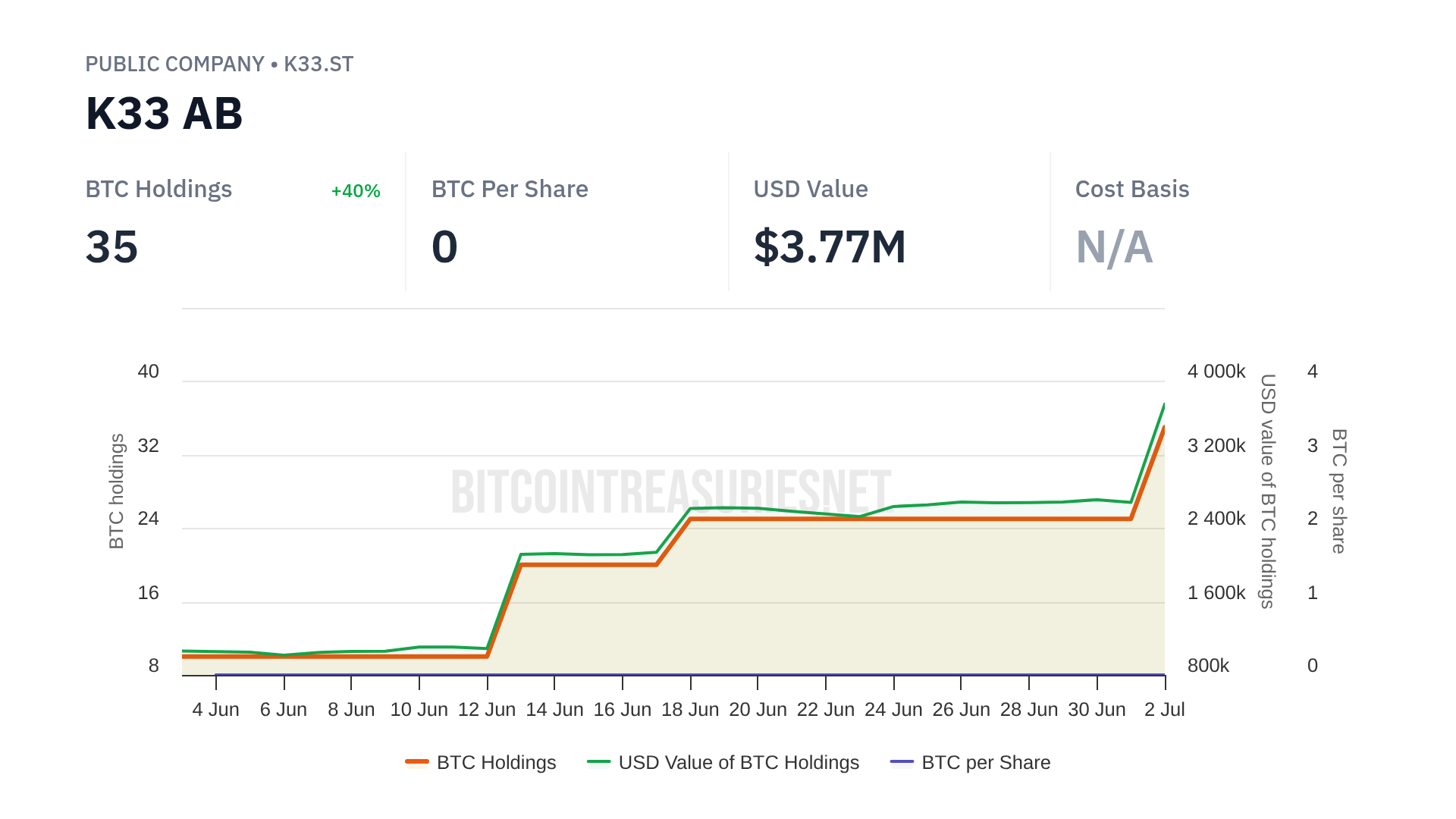Click the Cost Basis stat heading
1456x819 pixels.
[x=1132, y=190]
